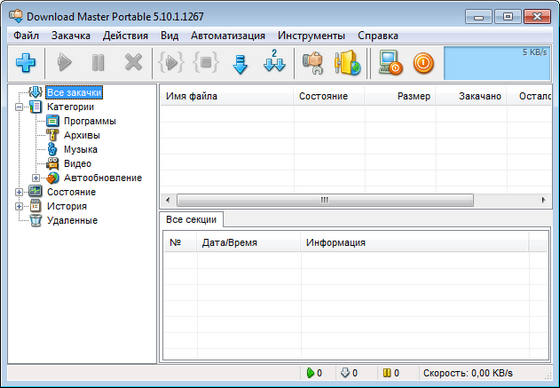Screen dimensions: 560x388
Task: Select Удаленные in the tree
Action: (72, 220)
